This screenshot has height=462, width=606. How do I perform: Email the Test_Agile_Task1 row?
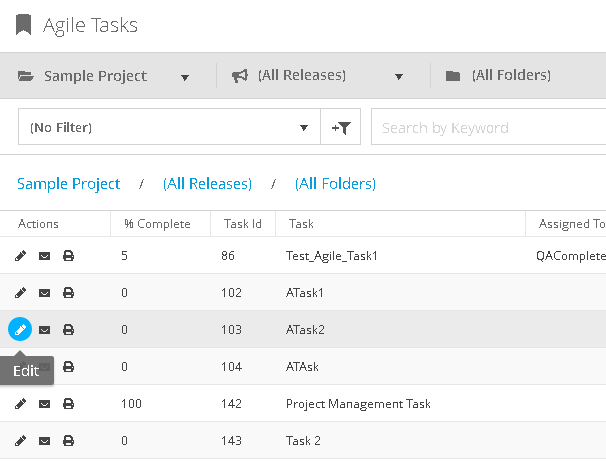44,256
